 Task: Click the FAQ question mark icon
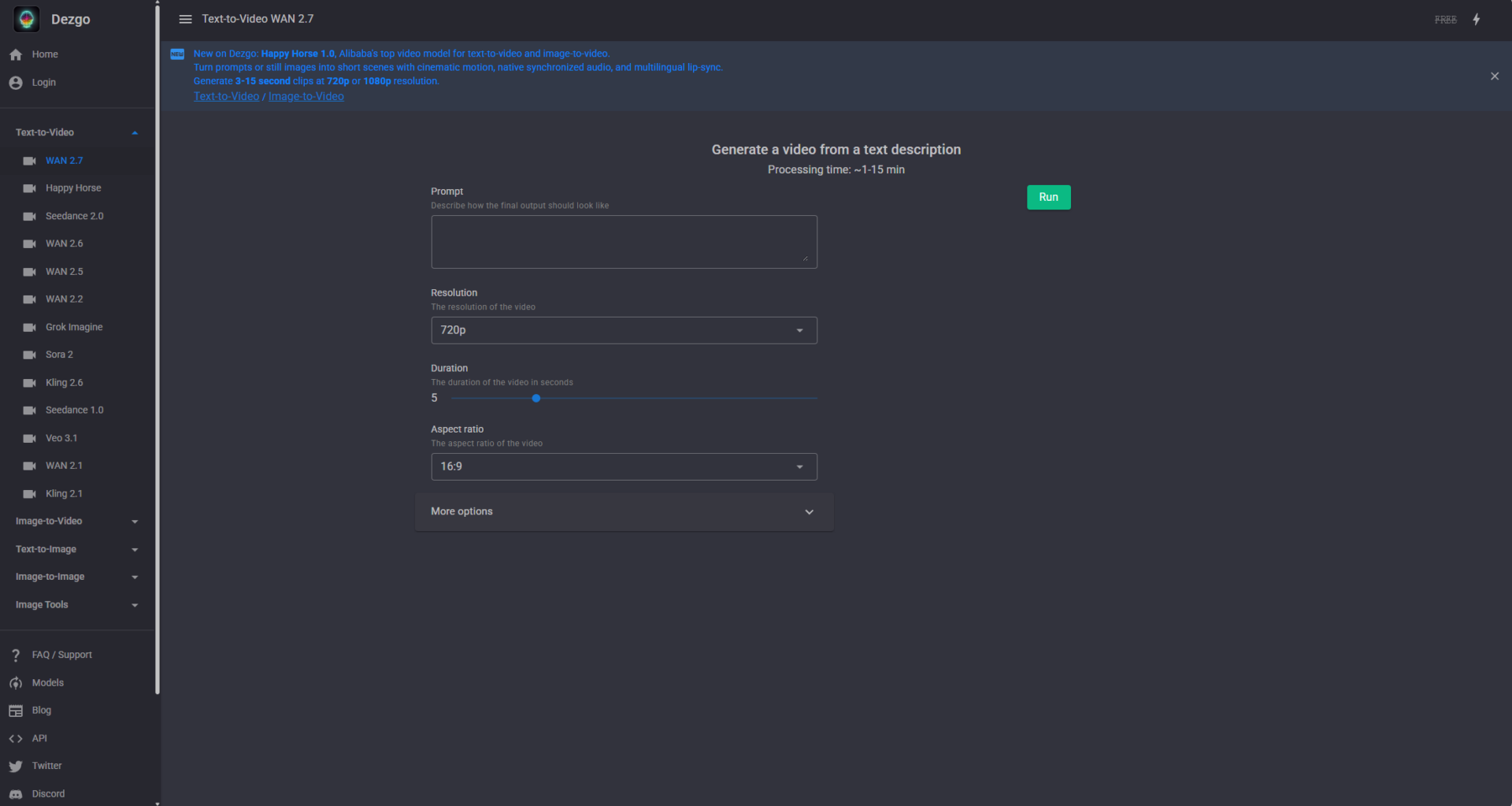click(x=16, y=655)
